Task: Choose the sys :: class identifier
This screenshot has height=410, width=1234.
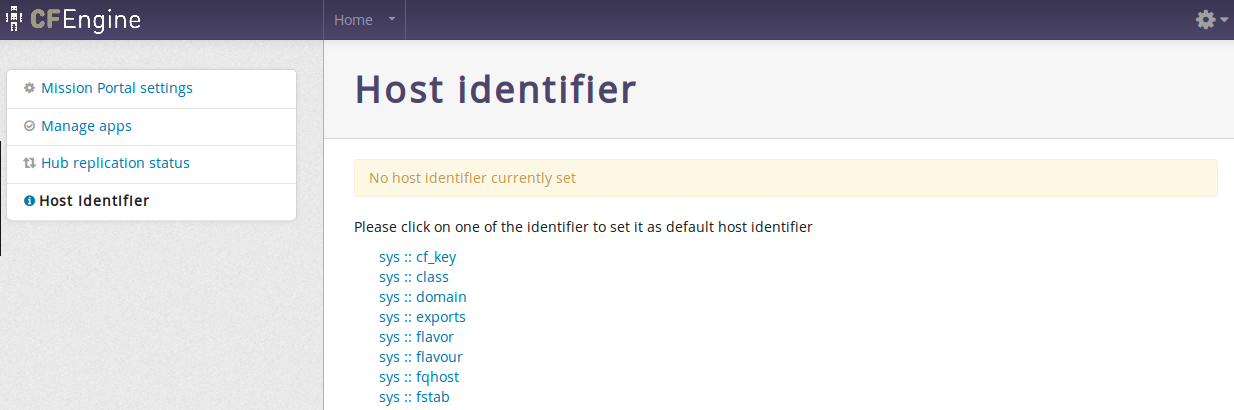Action: [x=414, y=277]
